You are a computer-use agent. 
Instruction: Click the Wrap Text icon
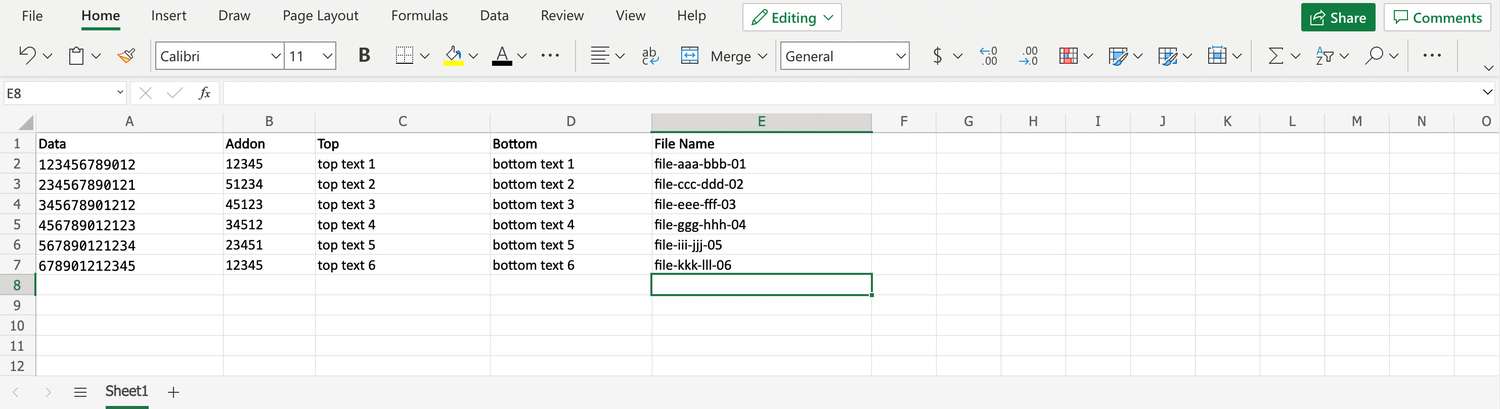click(650, 56)
